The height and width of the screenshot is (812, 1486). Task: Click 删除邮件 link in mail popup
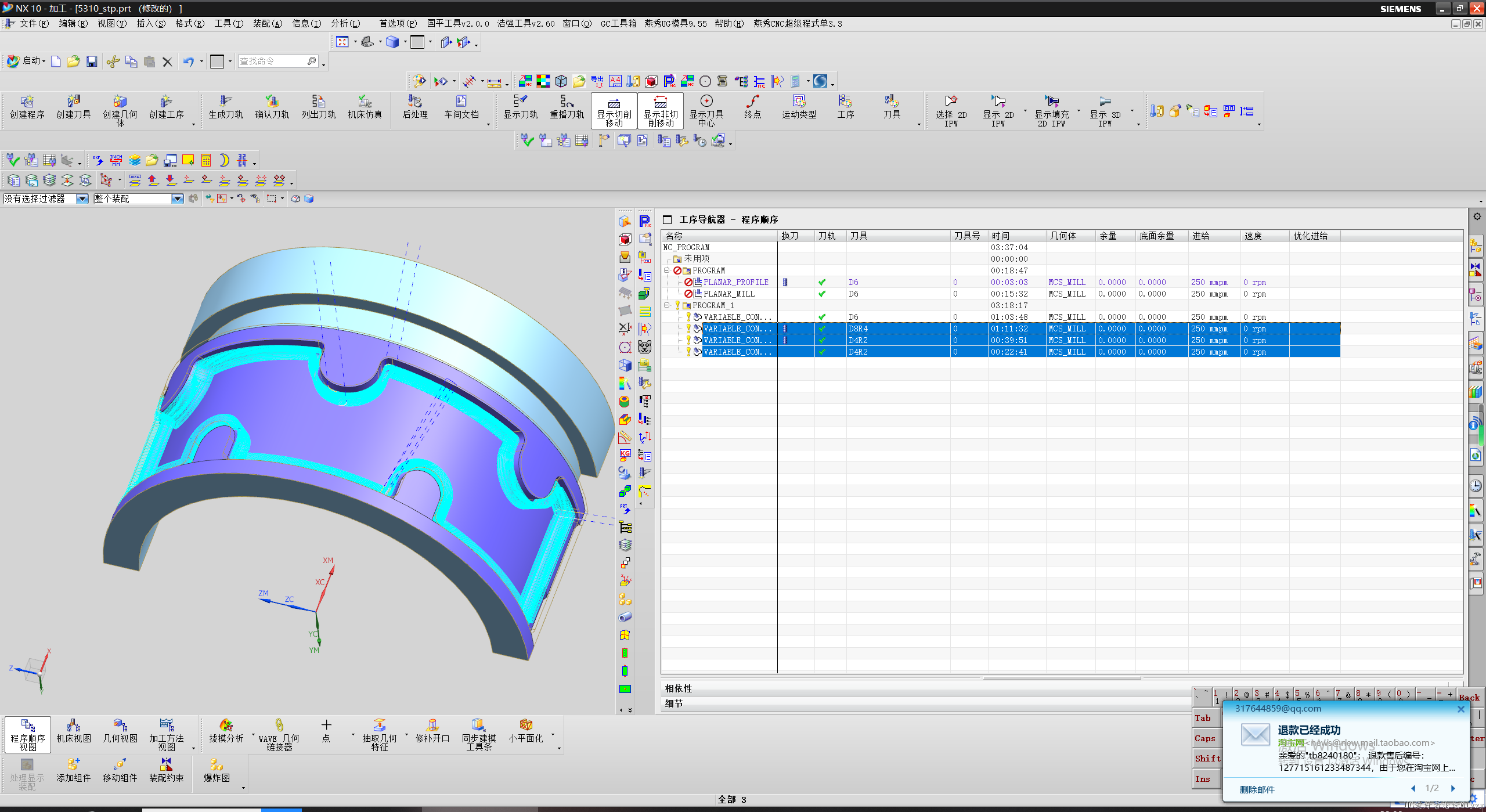(x=1257, y=789)
